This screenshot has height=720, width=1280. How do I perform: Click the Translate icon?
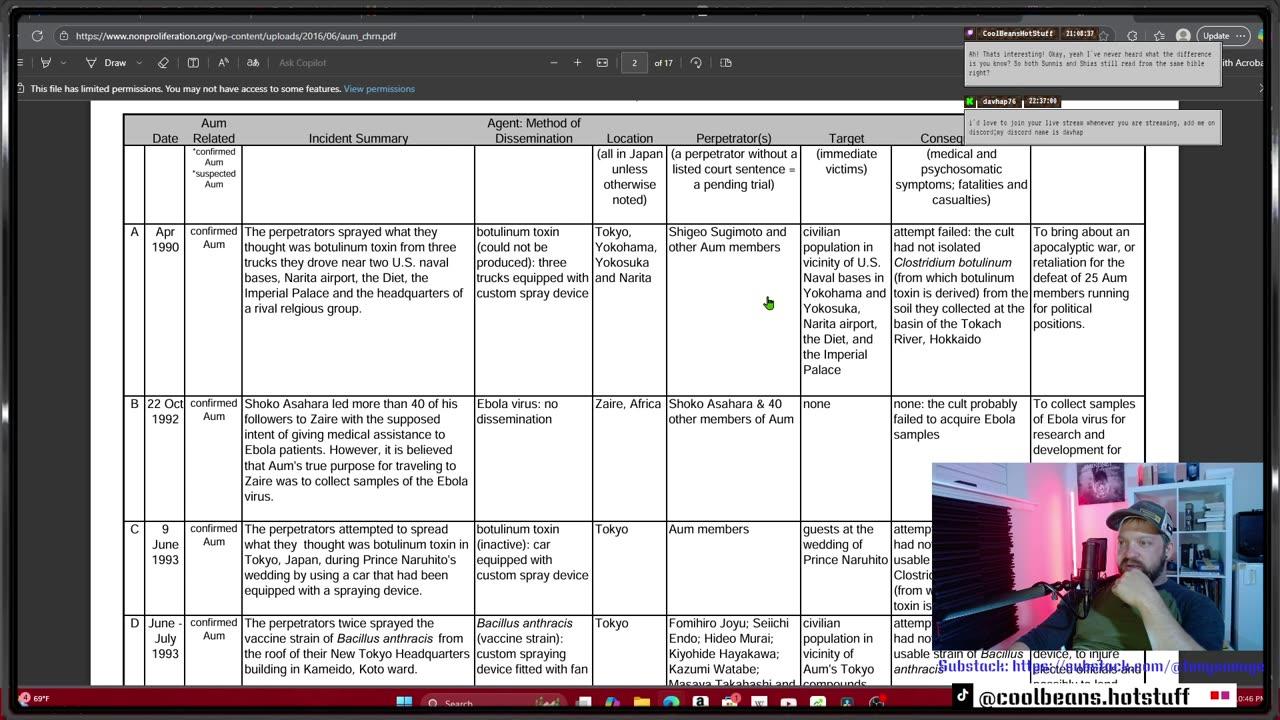(253, 63)
